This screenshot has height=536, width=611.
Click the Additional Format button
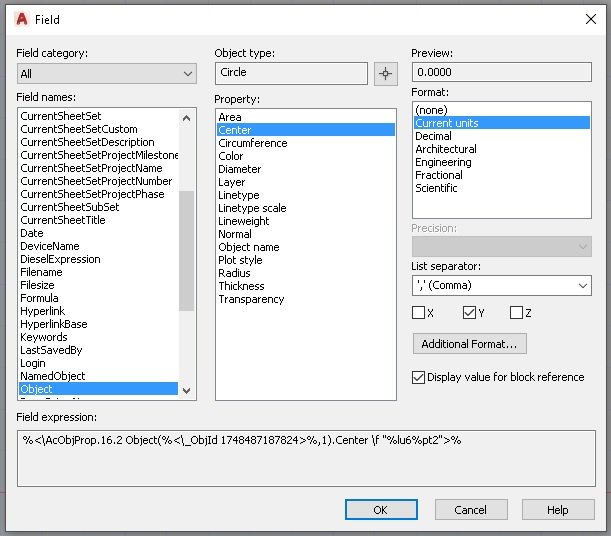click(469, 344)
